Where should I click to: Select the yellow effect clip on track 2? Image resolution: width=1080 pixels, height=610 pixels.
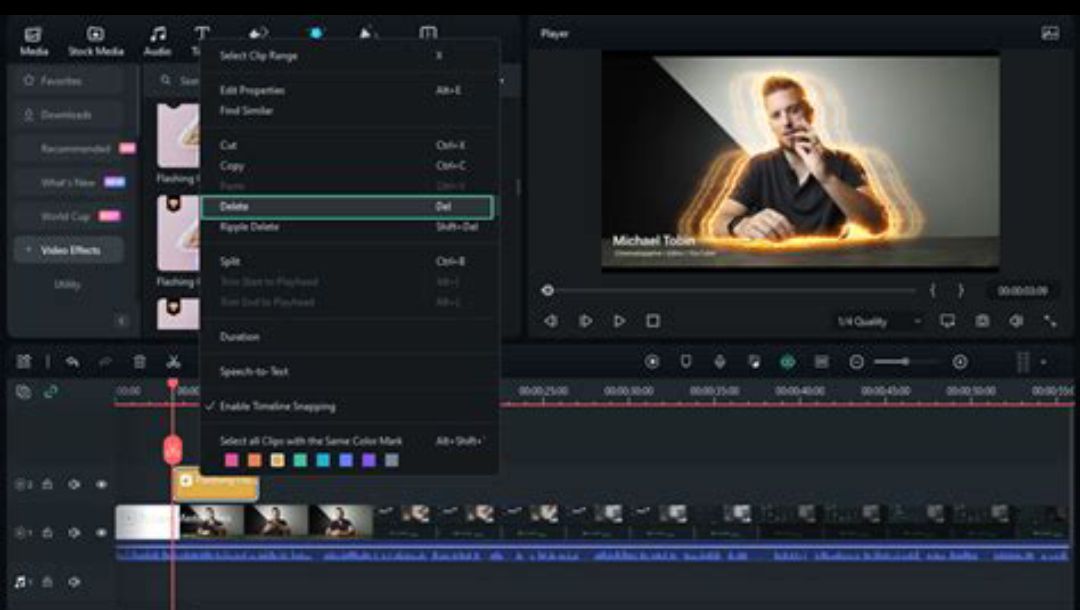[216, 483]
